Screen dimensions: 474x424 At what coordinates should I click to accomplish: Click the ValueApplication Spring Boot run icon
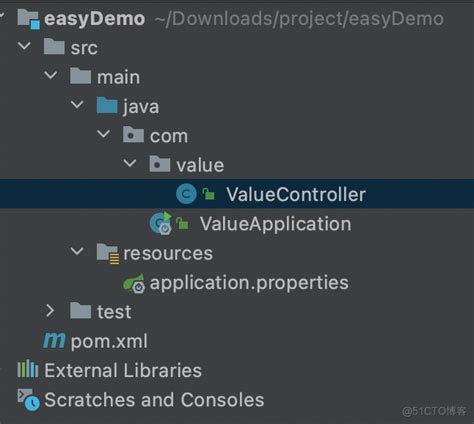[x=161, y=223]
